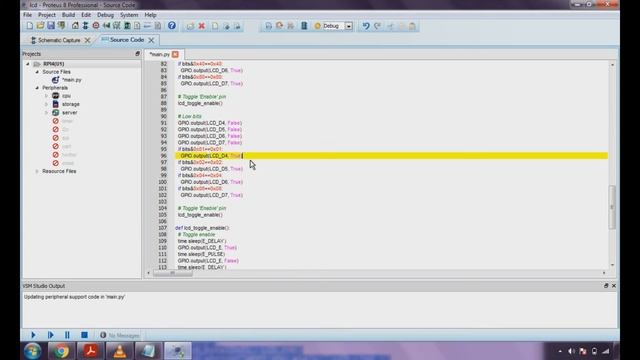The width and height of the screenshot is (640, 360).
Task: Open PCB Layout toolbar icon
Action: 96,26
